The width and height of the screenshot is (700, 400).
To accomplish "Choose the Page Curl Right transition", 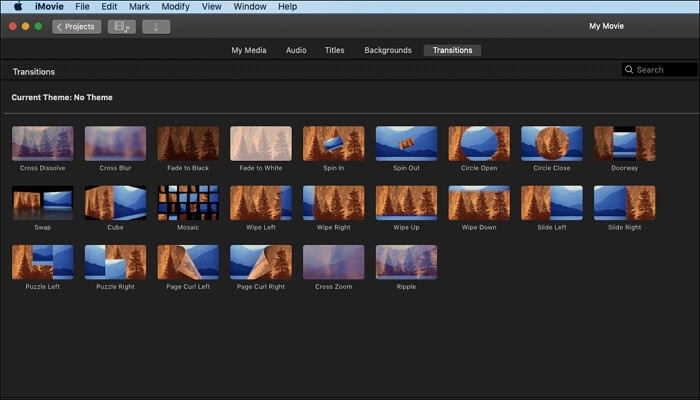I will pos(261,262).
